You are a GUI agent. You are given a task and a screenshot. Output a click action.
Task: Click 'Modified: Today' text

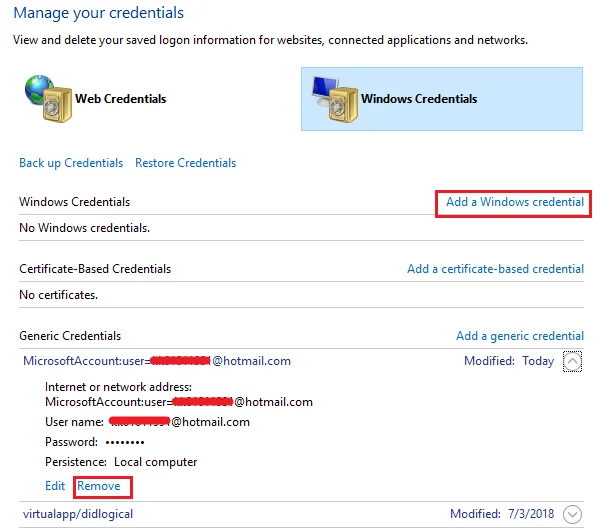pos(509,361)
